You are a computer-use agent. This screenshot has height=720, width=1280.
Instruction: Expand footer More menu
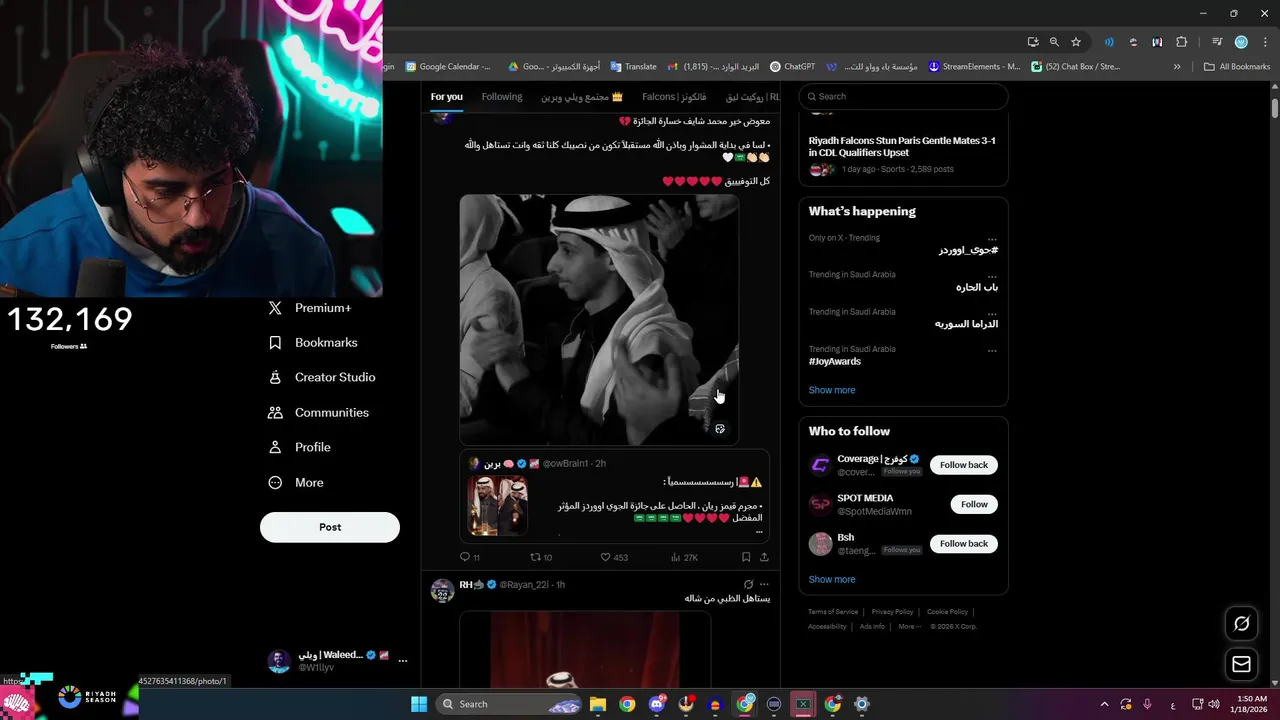908,627
